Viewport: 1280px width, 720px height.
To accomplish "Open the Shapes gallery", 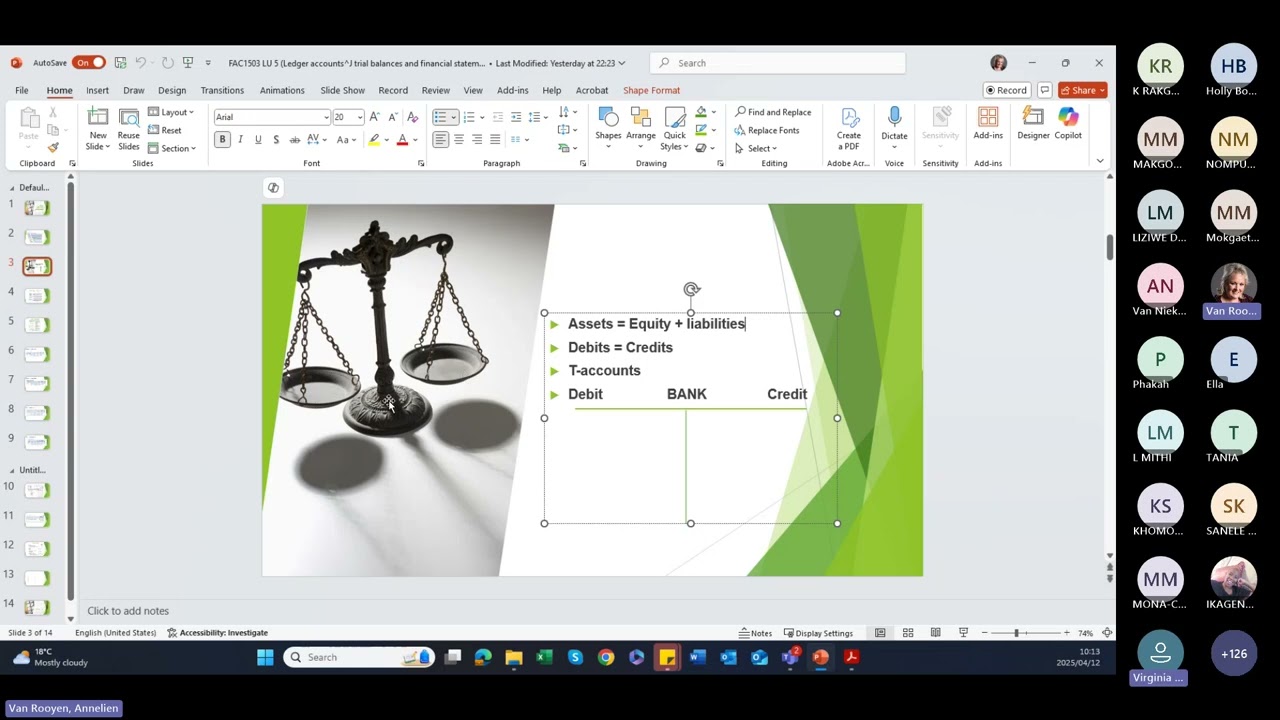I will [x=608, y=128].
